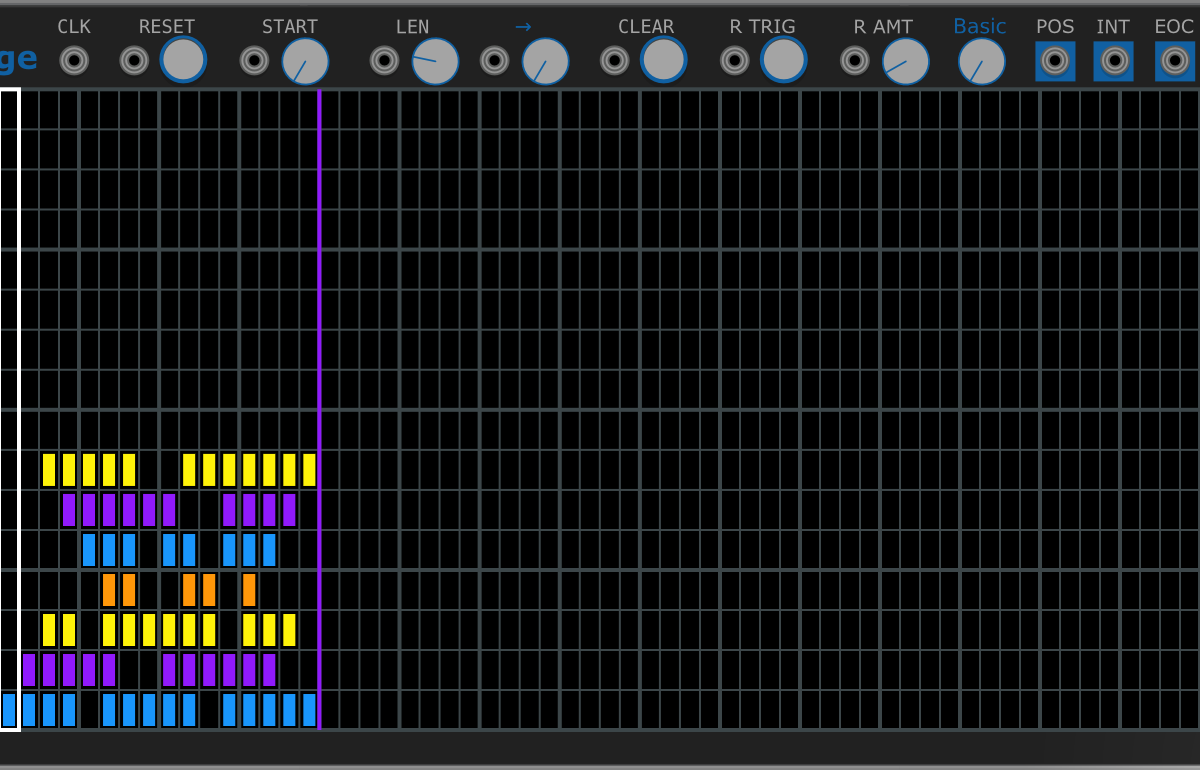
Task: Toggle the first blue cell in bottom row
Action: click(x=9, y=709)
